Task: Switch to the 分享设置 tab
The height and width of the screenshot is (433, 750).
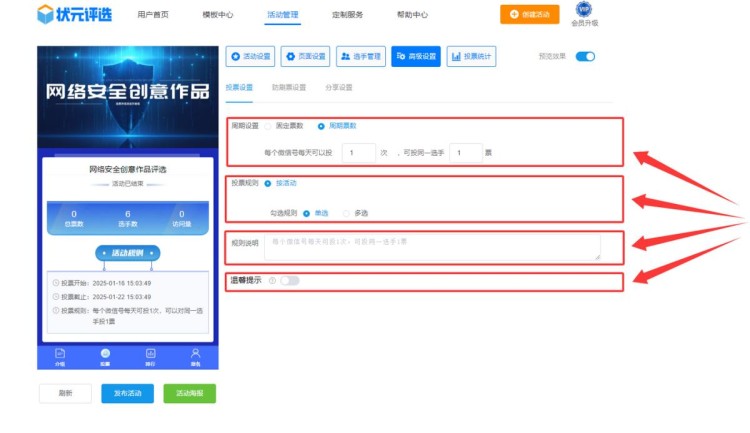Action: click(339, 87)
